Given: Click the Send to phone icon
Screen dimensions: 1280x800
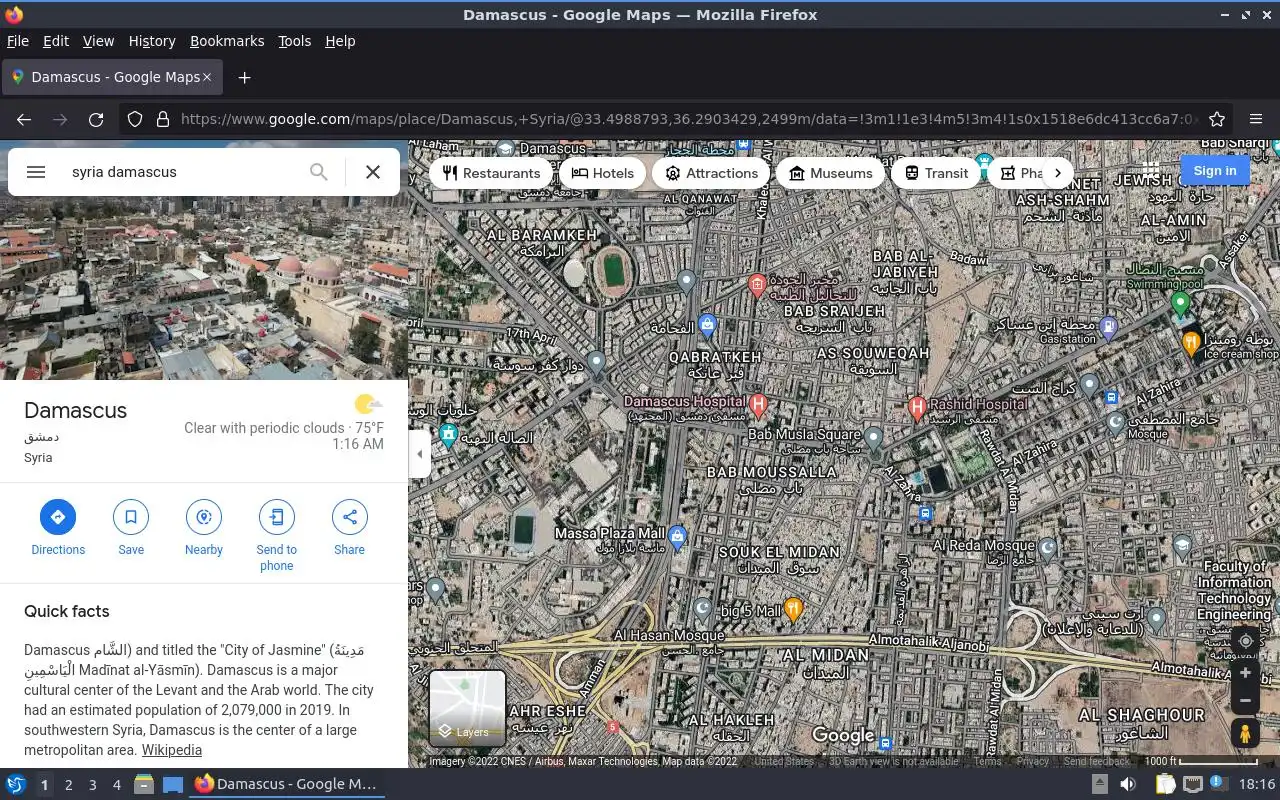Looking at the screenshot, I should point(277,517).
